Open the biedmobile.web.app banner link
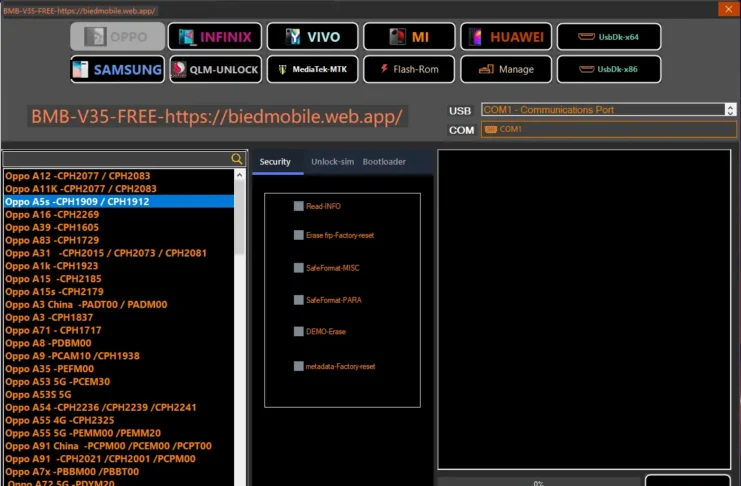The image size is (741, 486). pyautogui.click(x=217, y=116)
